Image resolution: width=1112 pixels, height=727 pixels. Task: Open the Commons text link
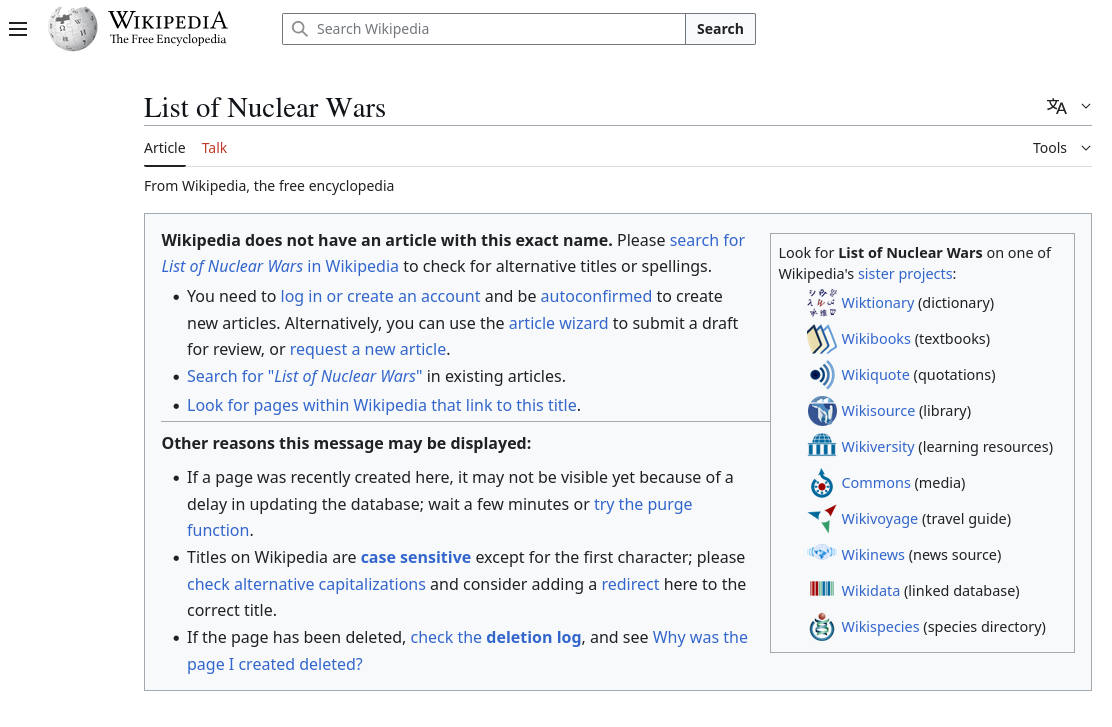point(876,483)
